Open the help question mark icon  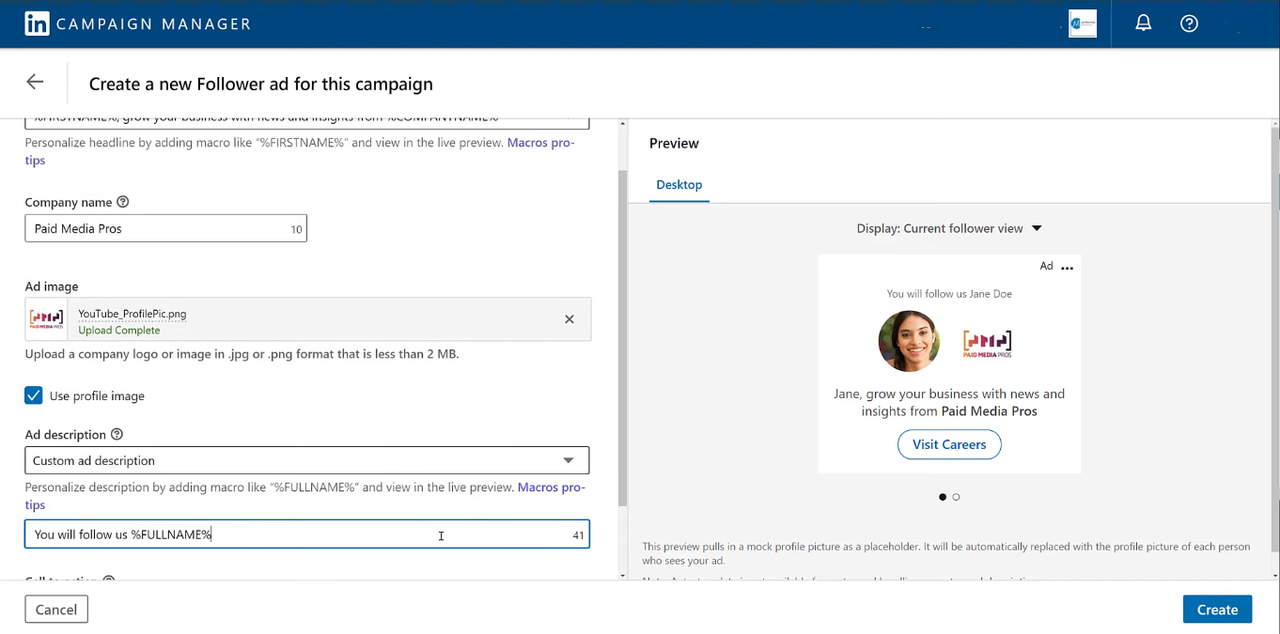pyautogui.click(x=1189, y=23)
